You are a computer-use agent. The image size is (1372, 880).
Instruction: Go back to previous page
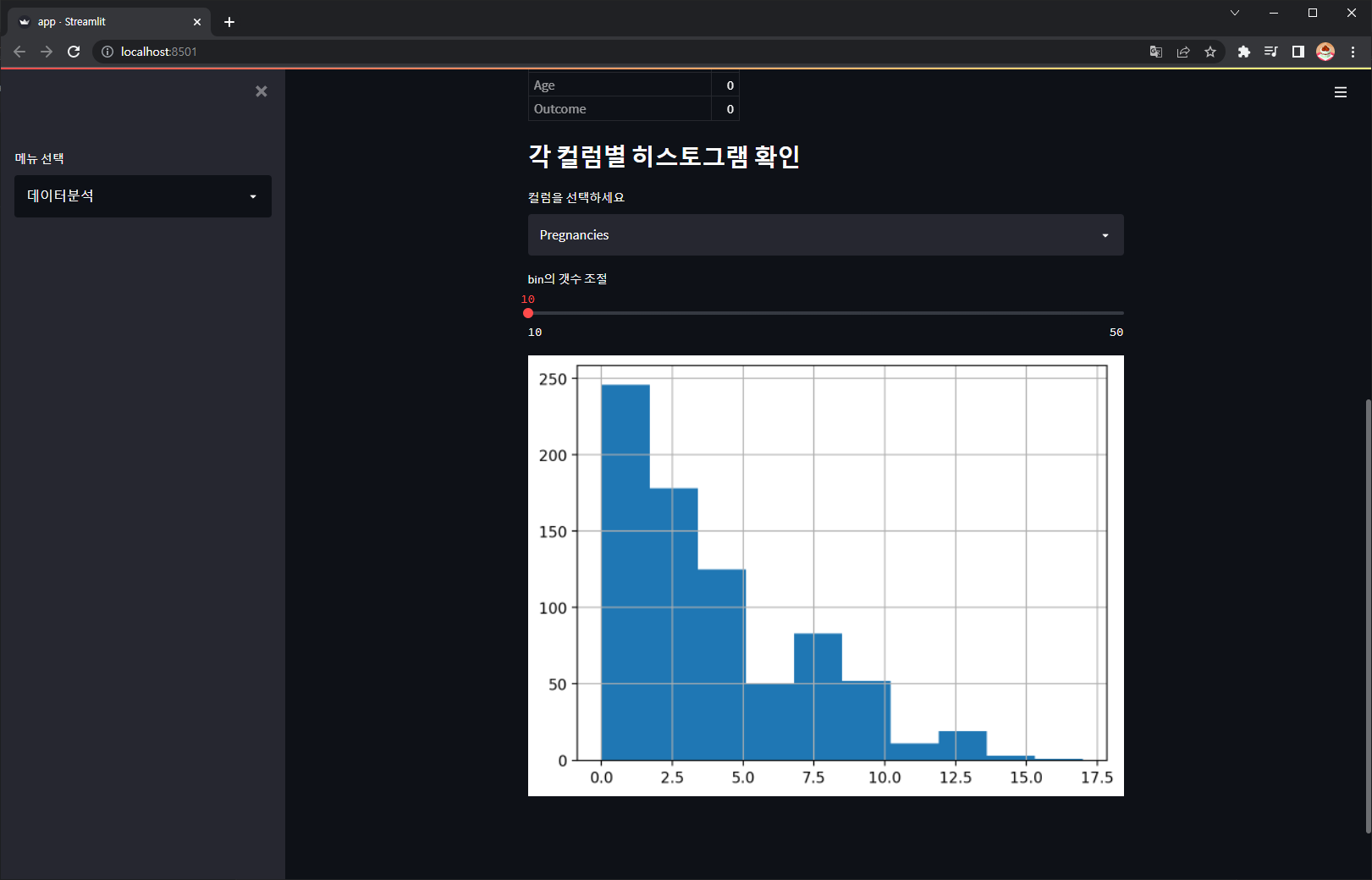(19, 52)
